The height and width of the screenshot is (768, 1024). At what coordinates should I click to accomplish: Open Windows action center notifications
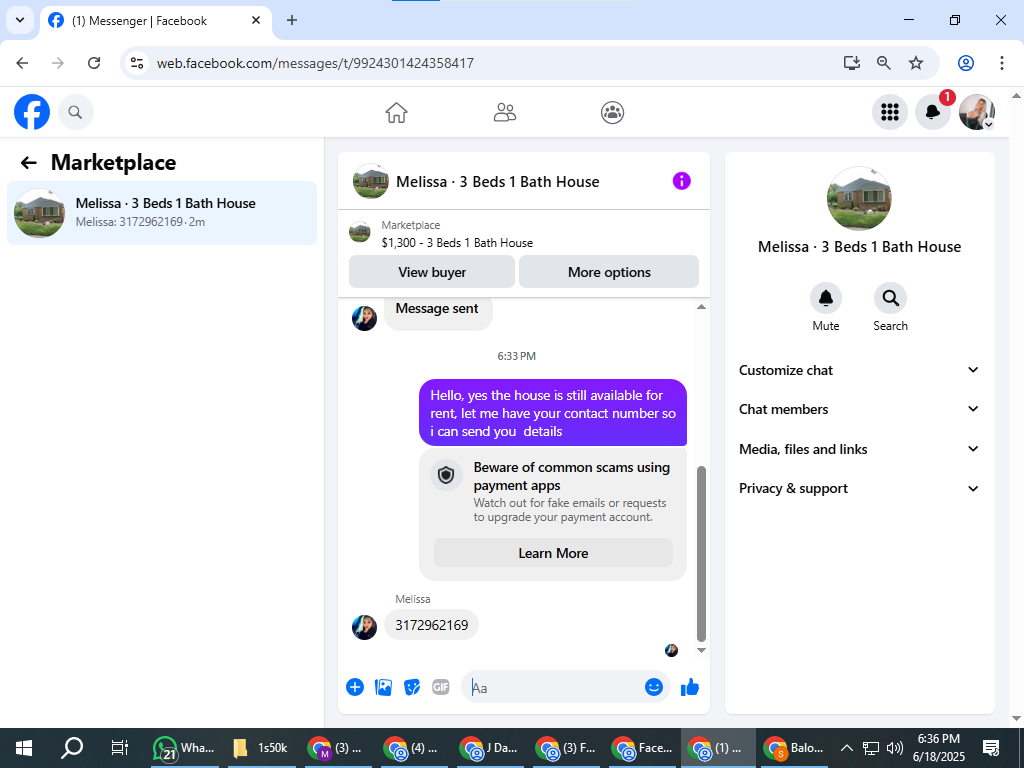[991, 748]
